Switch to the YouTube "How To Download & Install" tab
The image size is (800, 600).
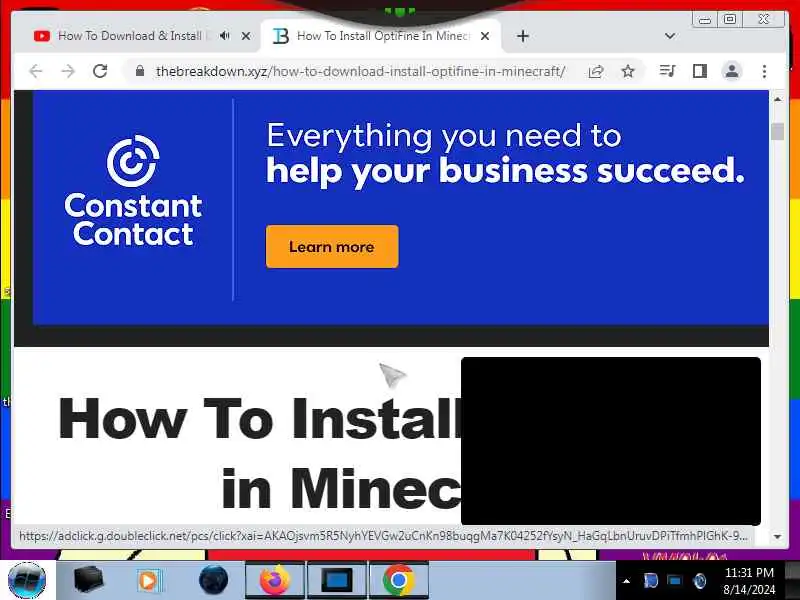point(128,36)
